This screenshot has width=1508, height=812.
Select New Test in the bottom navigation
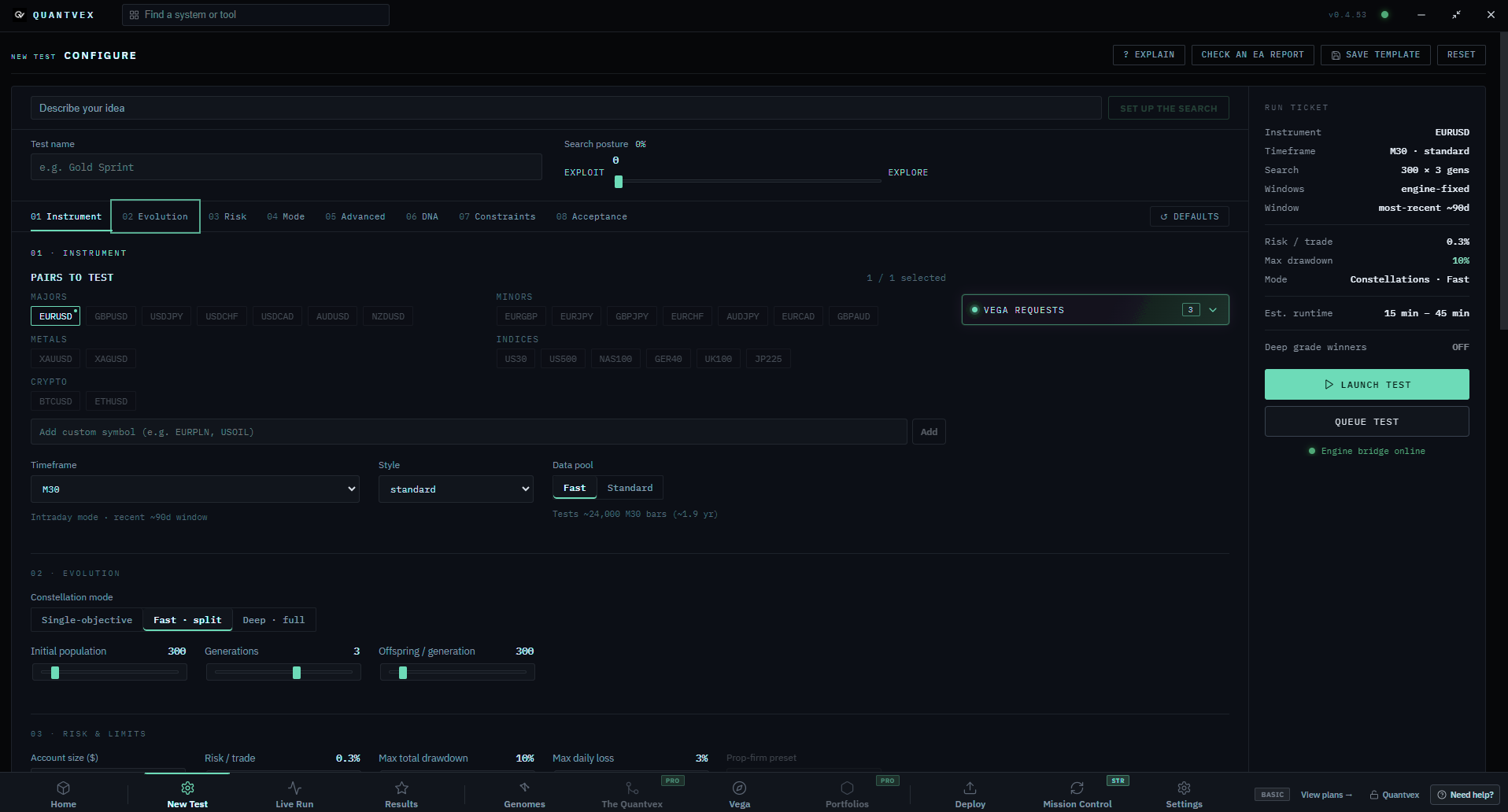[x=187, y=794]
